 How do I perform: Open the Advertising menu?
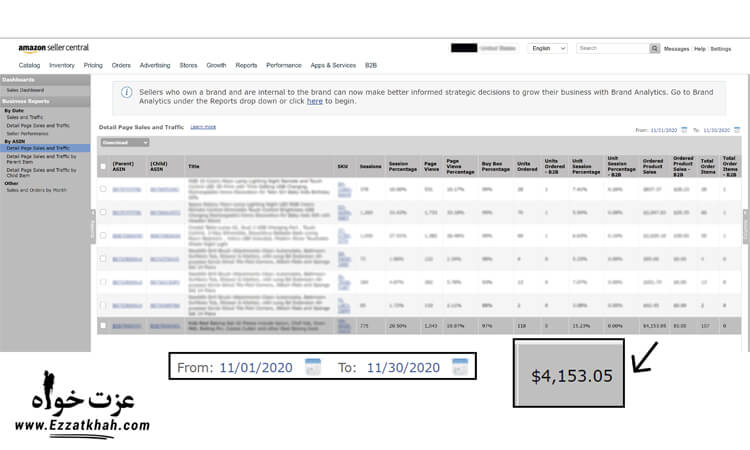click(155, 65)
